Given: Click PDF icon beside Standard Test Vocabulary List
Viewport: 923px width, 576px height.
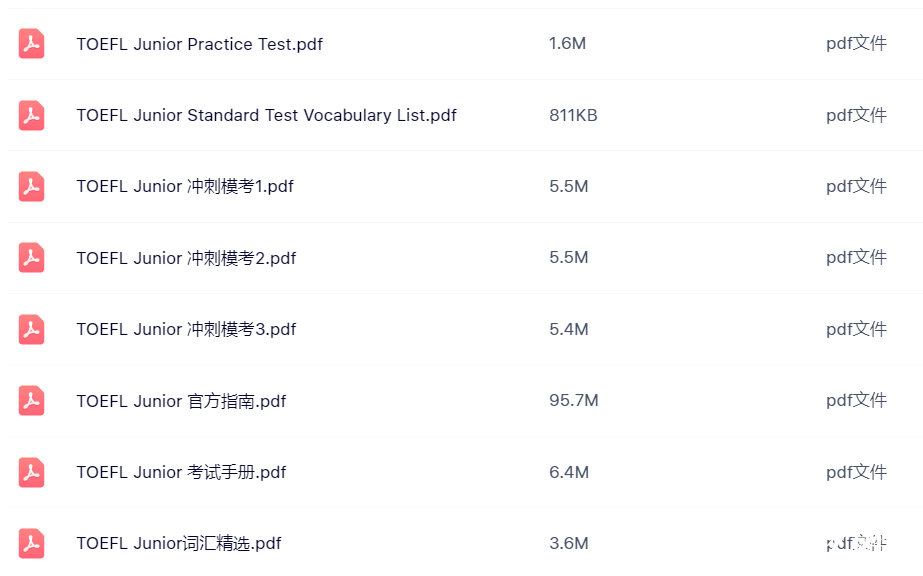Looking at the screenshot, I should (x=31, y=115).
